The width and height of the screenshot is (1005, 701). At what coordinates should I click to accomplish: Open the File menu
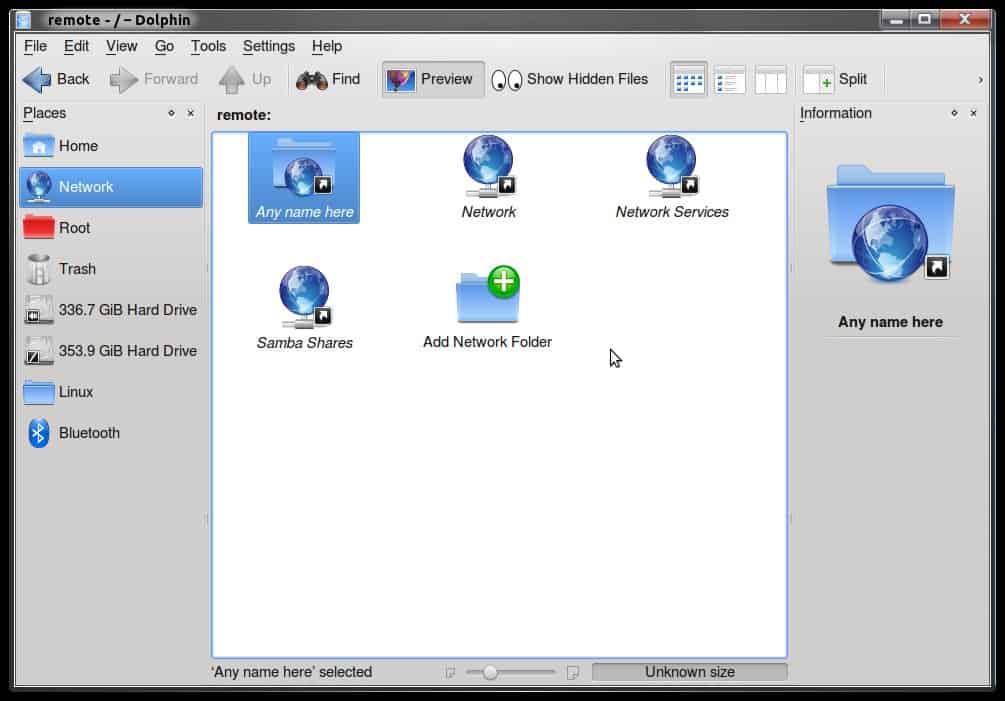point(35,46)
